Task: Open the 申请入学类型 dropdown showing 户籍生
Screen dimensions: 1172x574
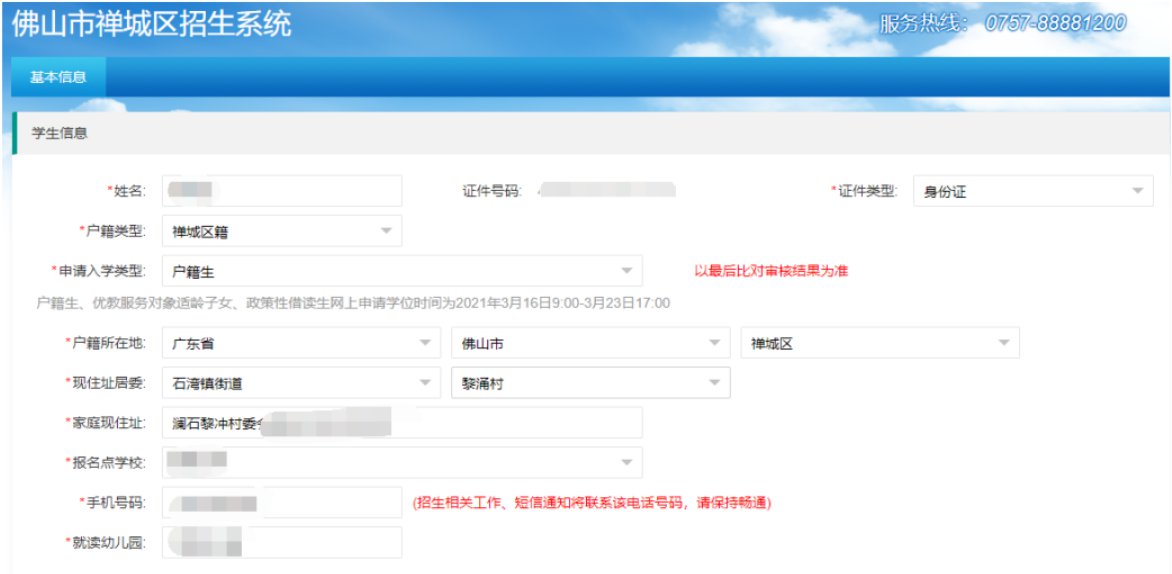Action: coord(402,271)
